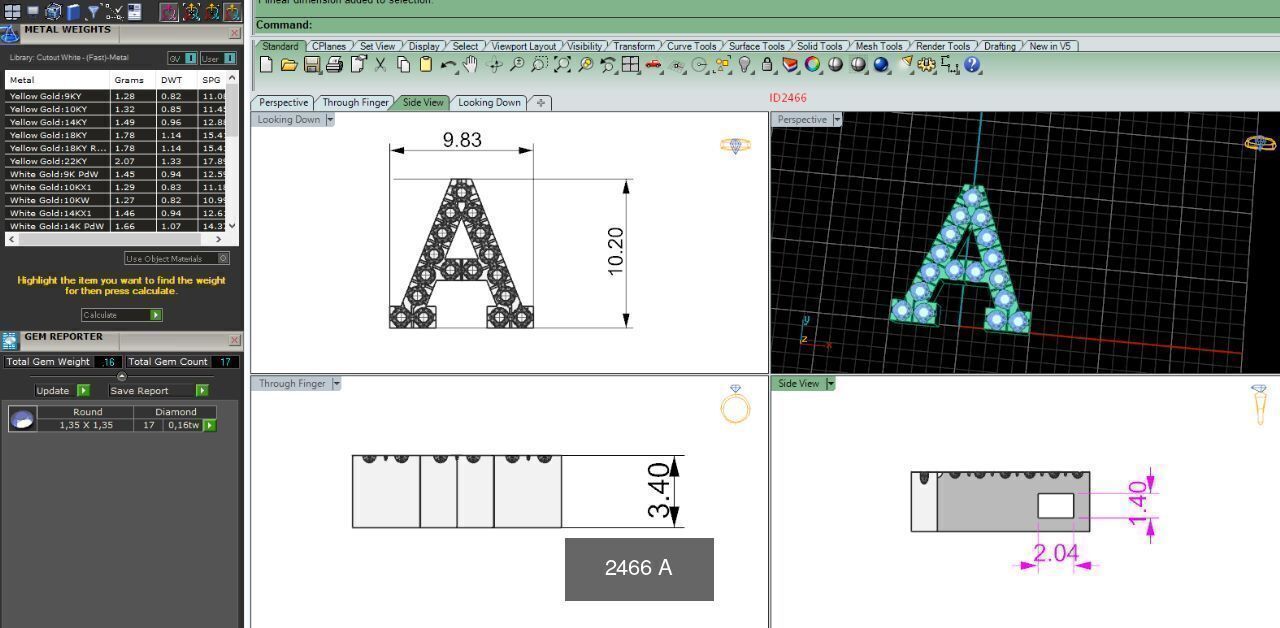Collapse the gem list with the round arrow

[121, 376]
